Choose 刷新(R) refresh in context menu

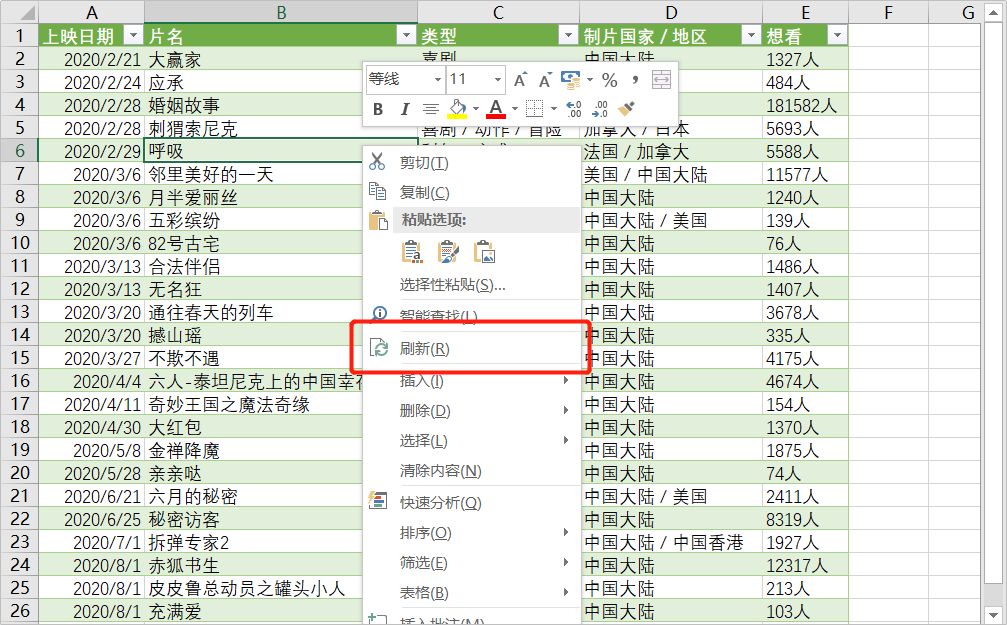(x=470, y=349)
